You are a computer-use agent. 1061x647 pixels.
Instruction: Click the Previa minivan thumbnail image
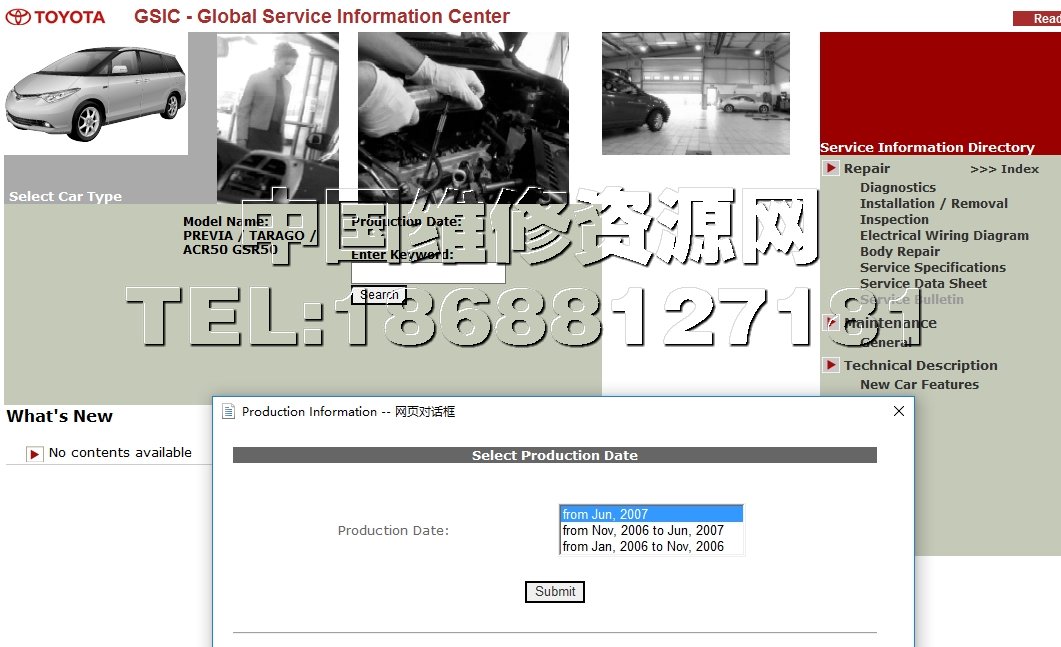[95, 93]
